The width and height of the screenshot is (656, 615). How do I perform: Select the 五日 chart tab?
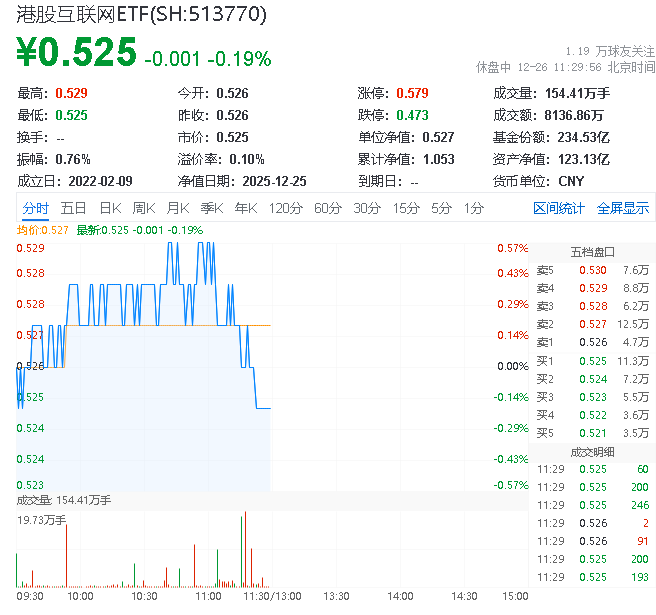tap(73, 208)
